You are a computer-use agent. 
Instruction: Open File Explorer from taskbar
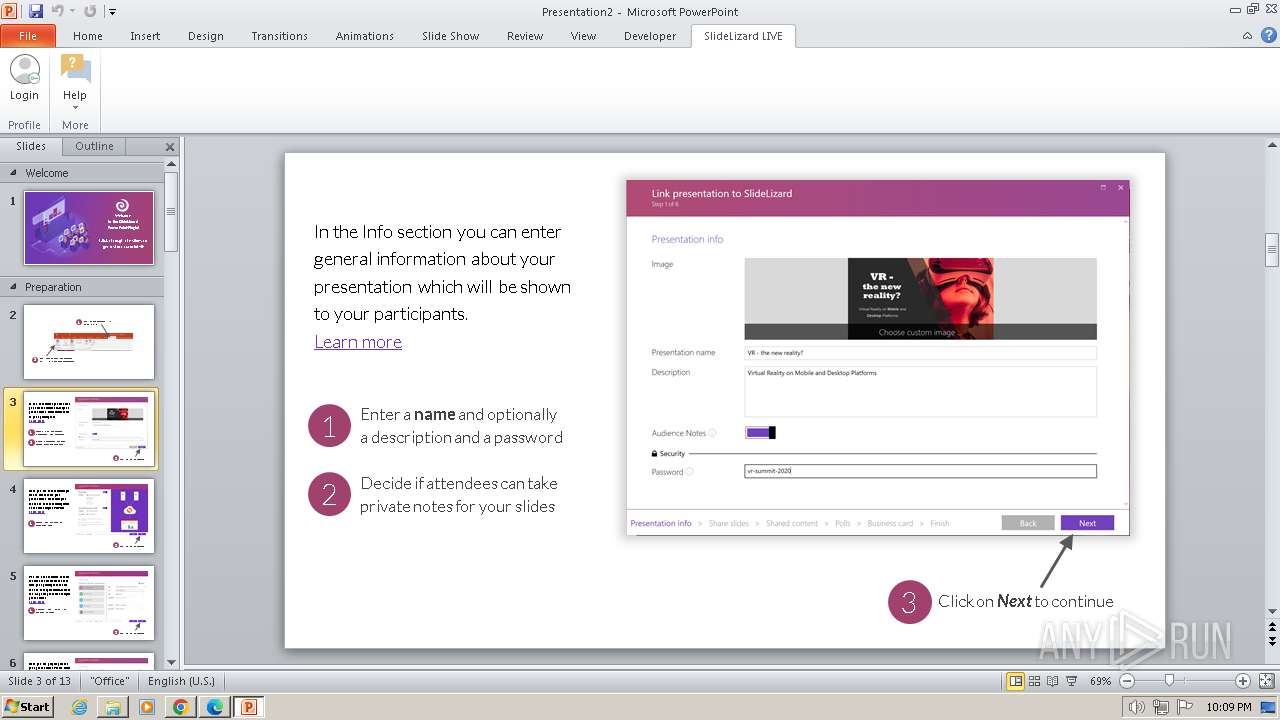[x=113, y=707]
